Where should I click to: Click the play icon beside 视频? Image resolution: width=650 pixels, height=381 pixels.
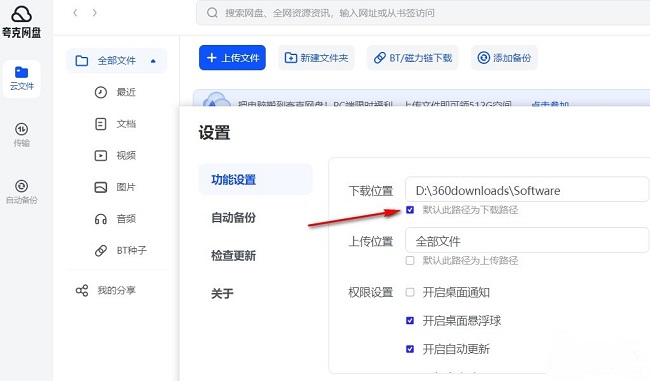(101, 155)
